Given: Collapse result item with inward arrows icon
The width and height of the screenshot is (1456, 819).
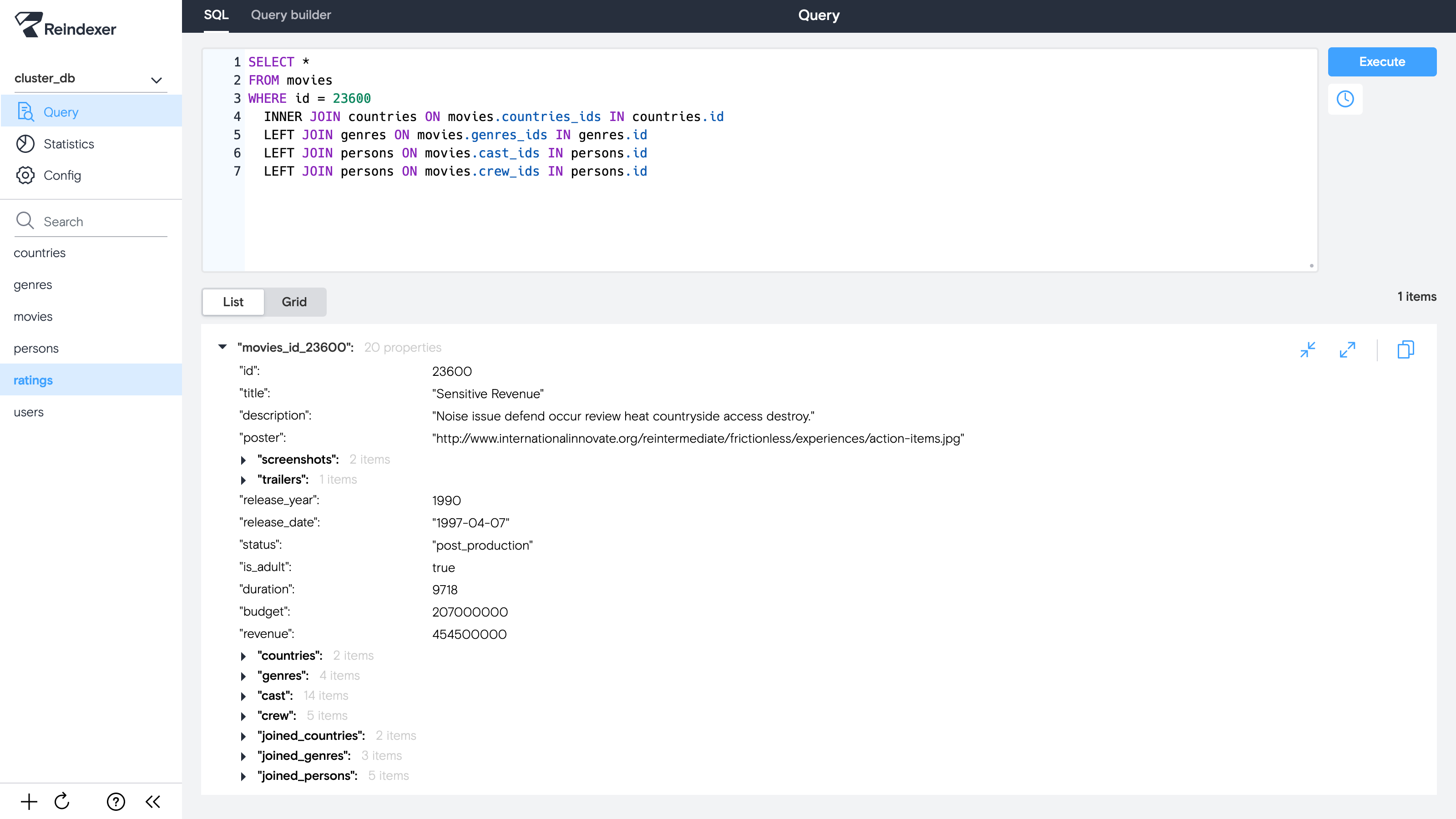Looking at the screenshot, I should (x=1308, y=350).
